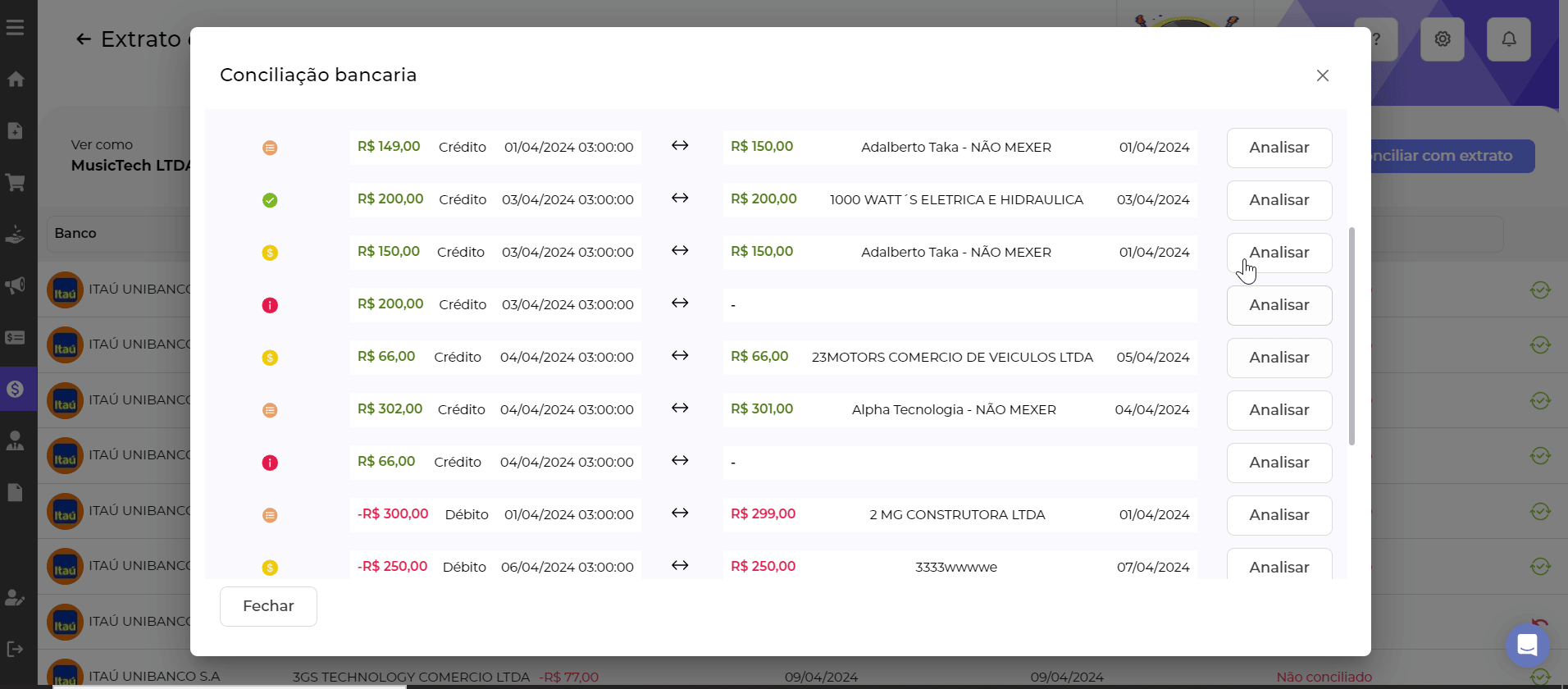The height and width of the screenshot is (689, 1568).
Task: Click the green check status on R$ 200,00 row
Action: pos(270,200)
